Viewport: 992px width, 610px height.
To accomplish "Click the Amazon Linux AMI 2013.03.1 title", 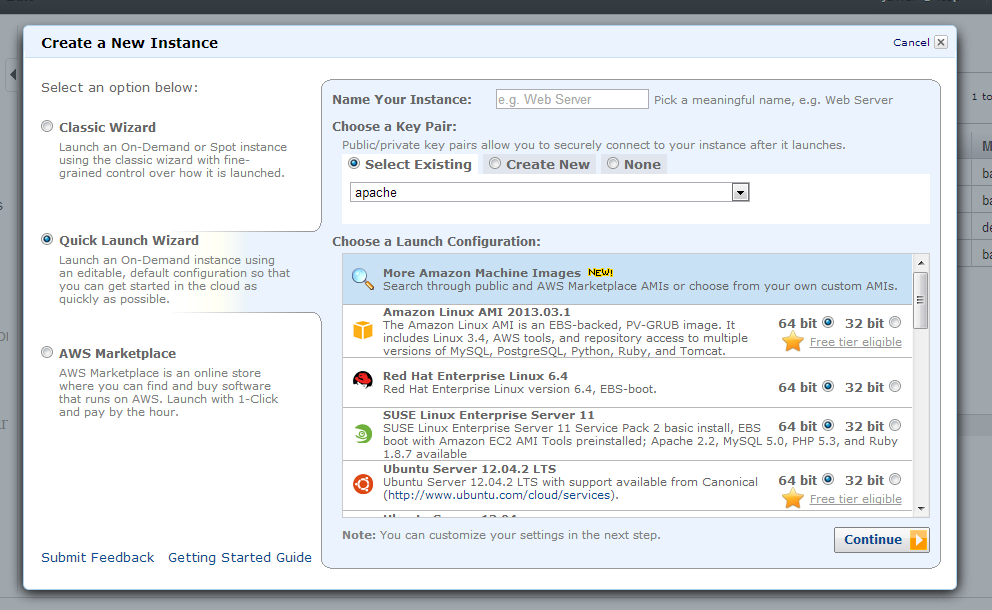I will click(x=476, y=312).
